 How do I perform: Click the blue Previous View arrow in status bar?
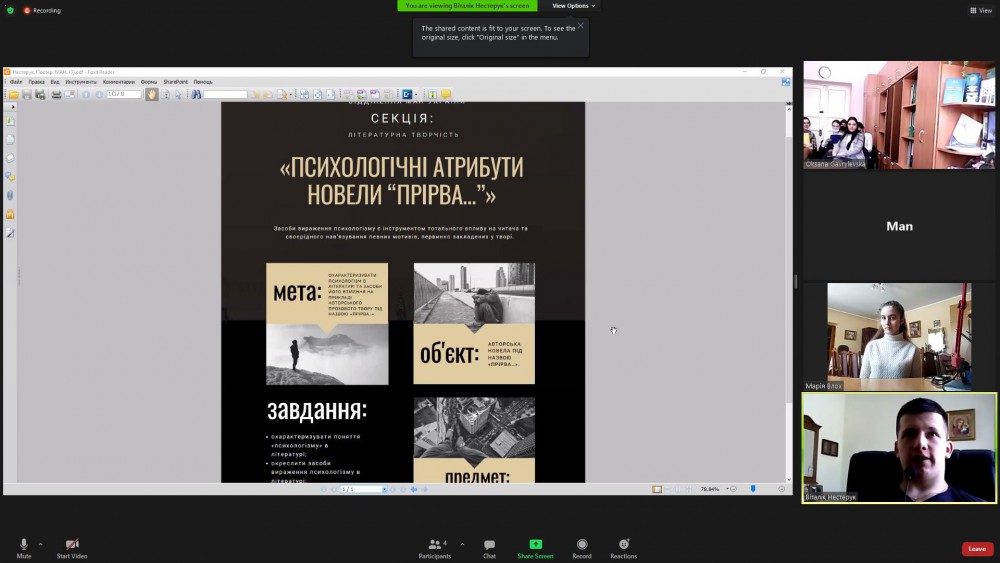[x=414, y=489]
